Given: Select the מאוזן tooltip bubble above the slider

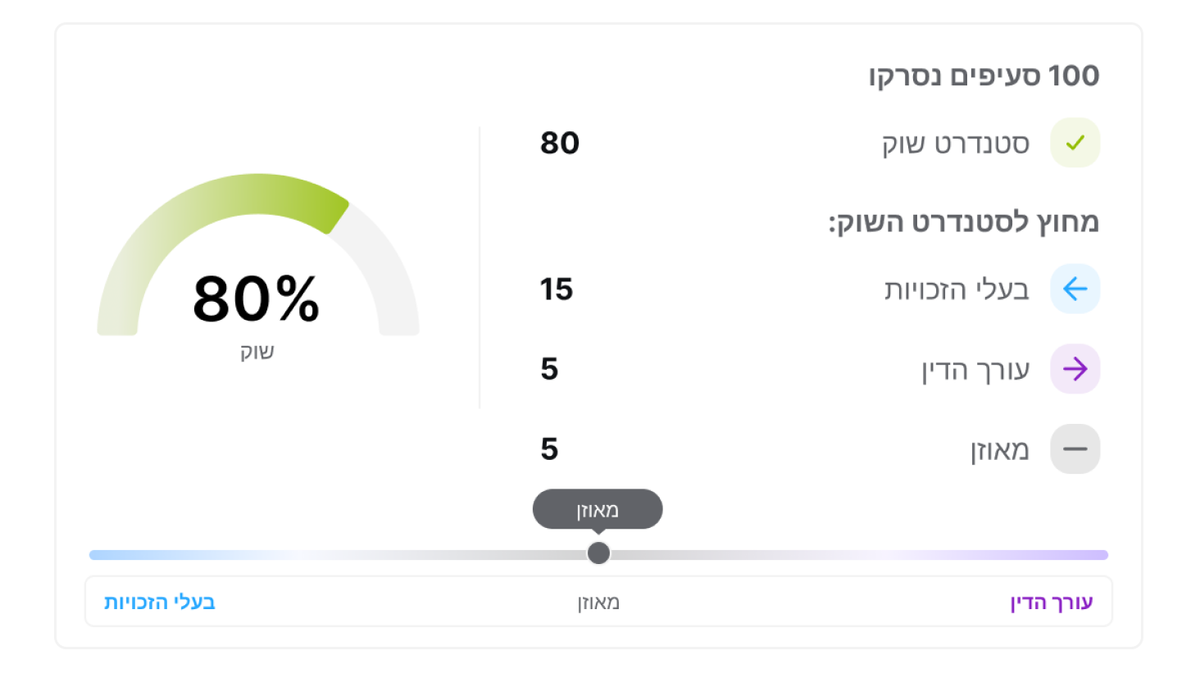Looking at the screenshot, I should click(x=598, y=508).
